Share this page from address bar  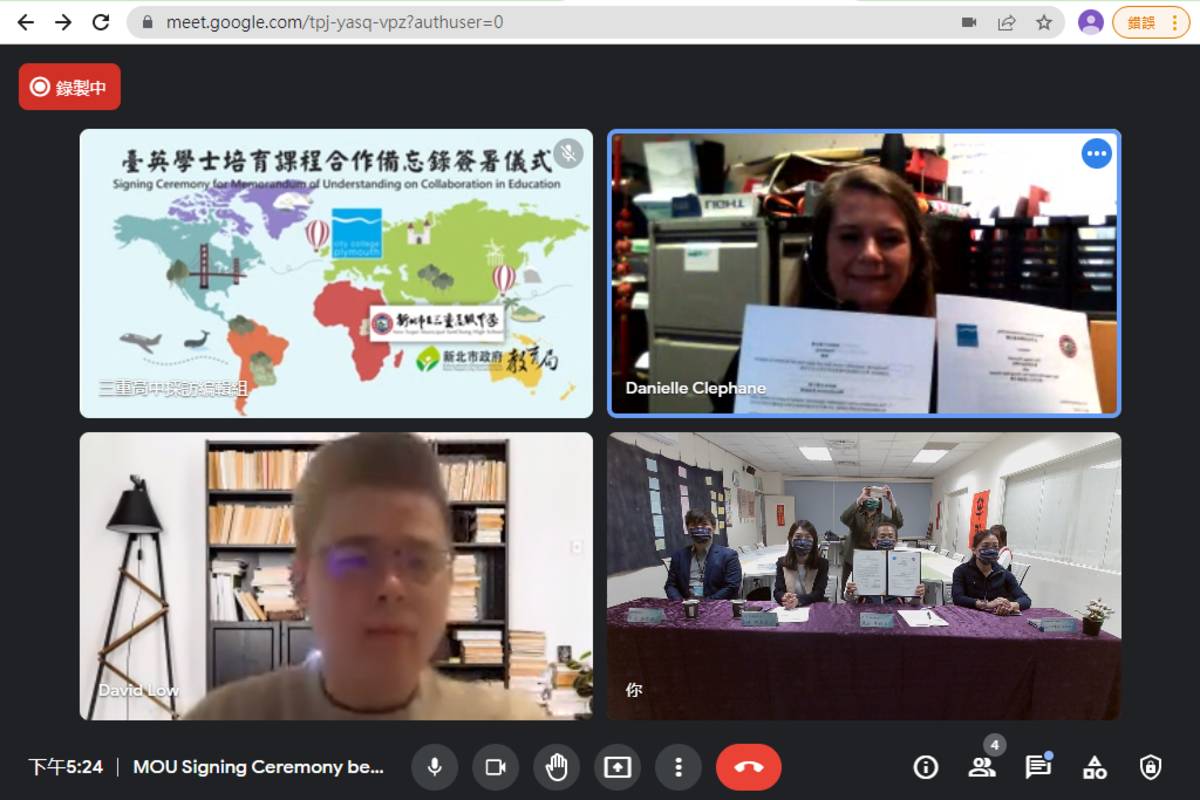pos(1007,22)
